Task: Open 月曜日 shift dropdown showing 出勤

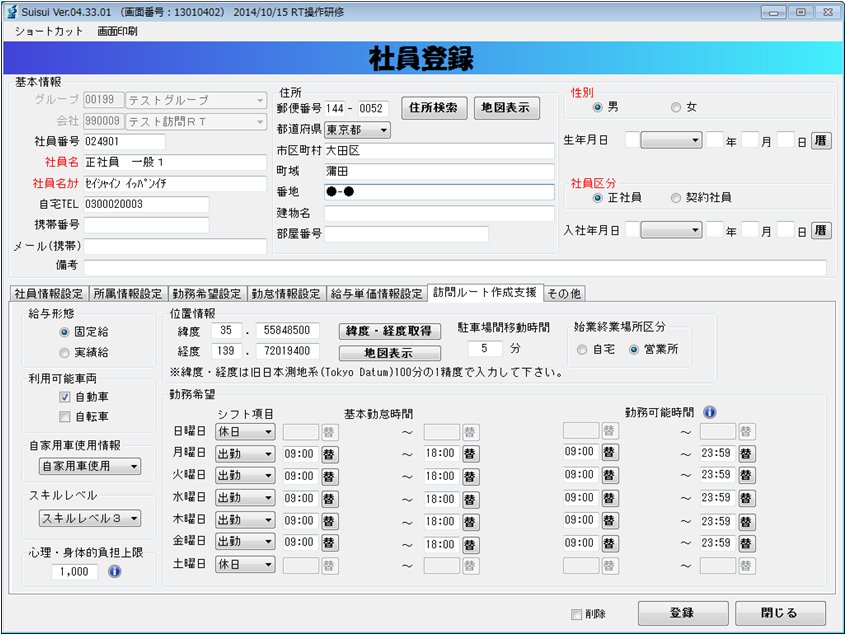Action: click(x=245, y=454)
